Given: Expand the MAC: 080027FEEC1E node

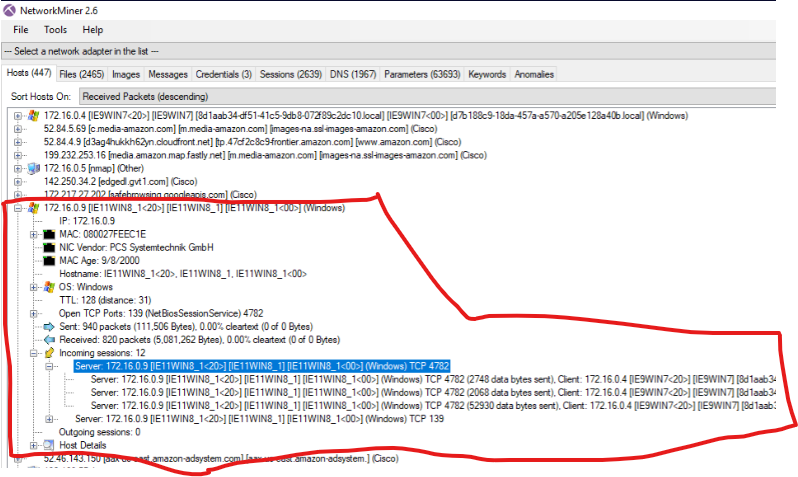Looking at the screenshot, I should pos(34,234).
